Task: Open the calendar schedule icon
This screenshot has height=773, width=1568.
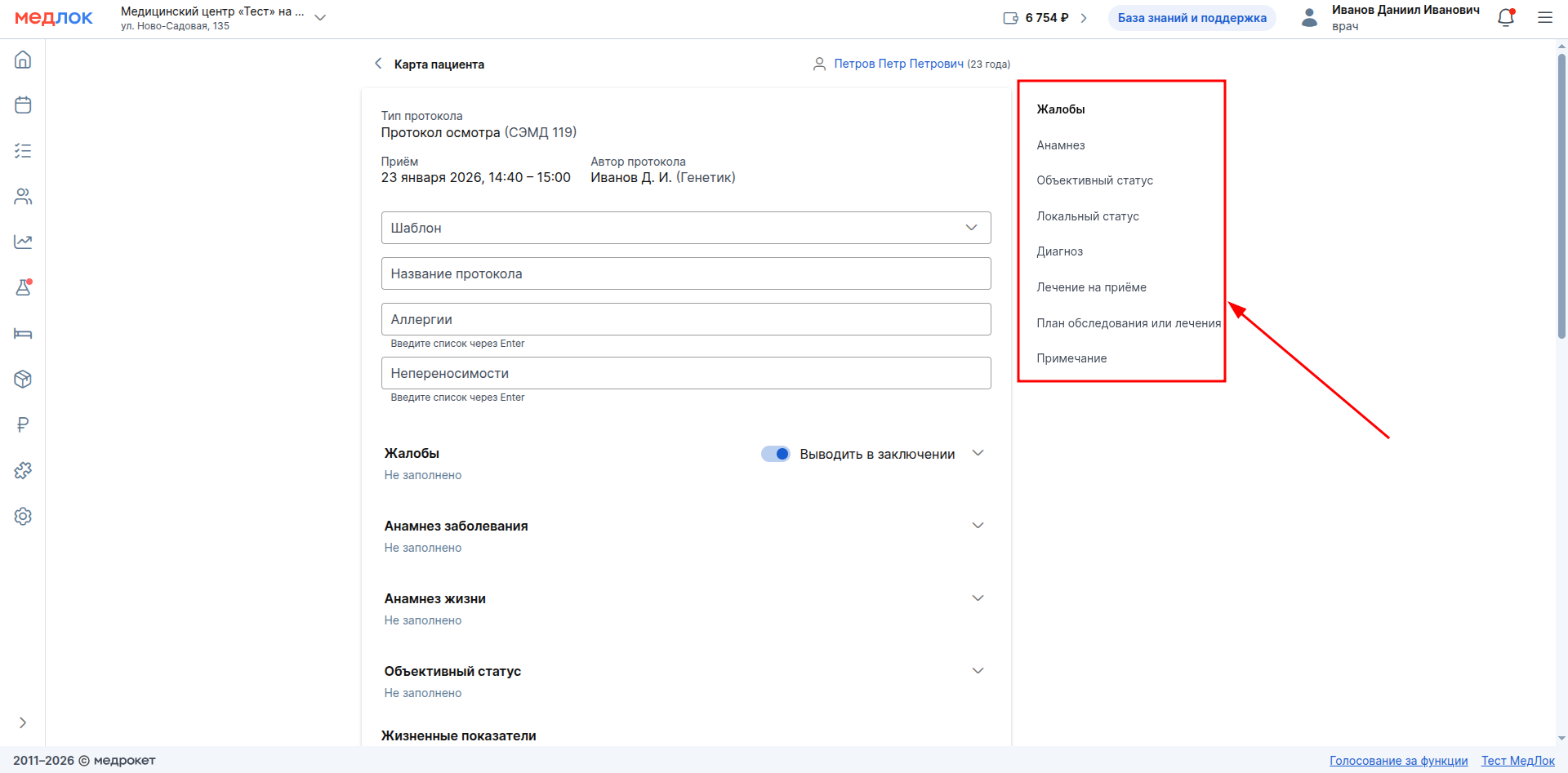Action: (x=23, y=105)
